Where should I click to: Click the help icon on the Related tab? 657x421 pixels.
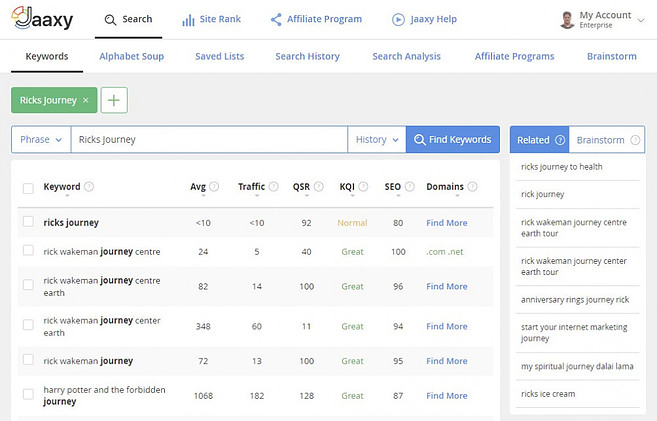click(x=560, y=140)
